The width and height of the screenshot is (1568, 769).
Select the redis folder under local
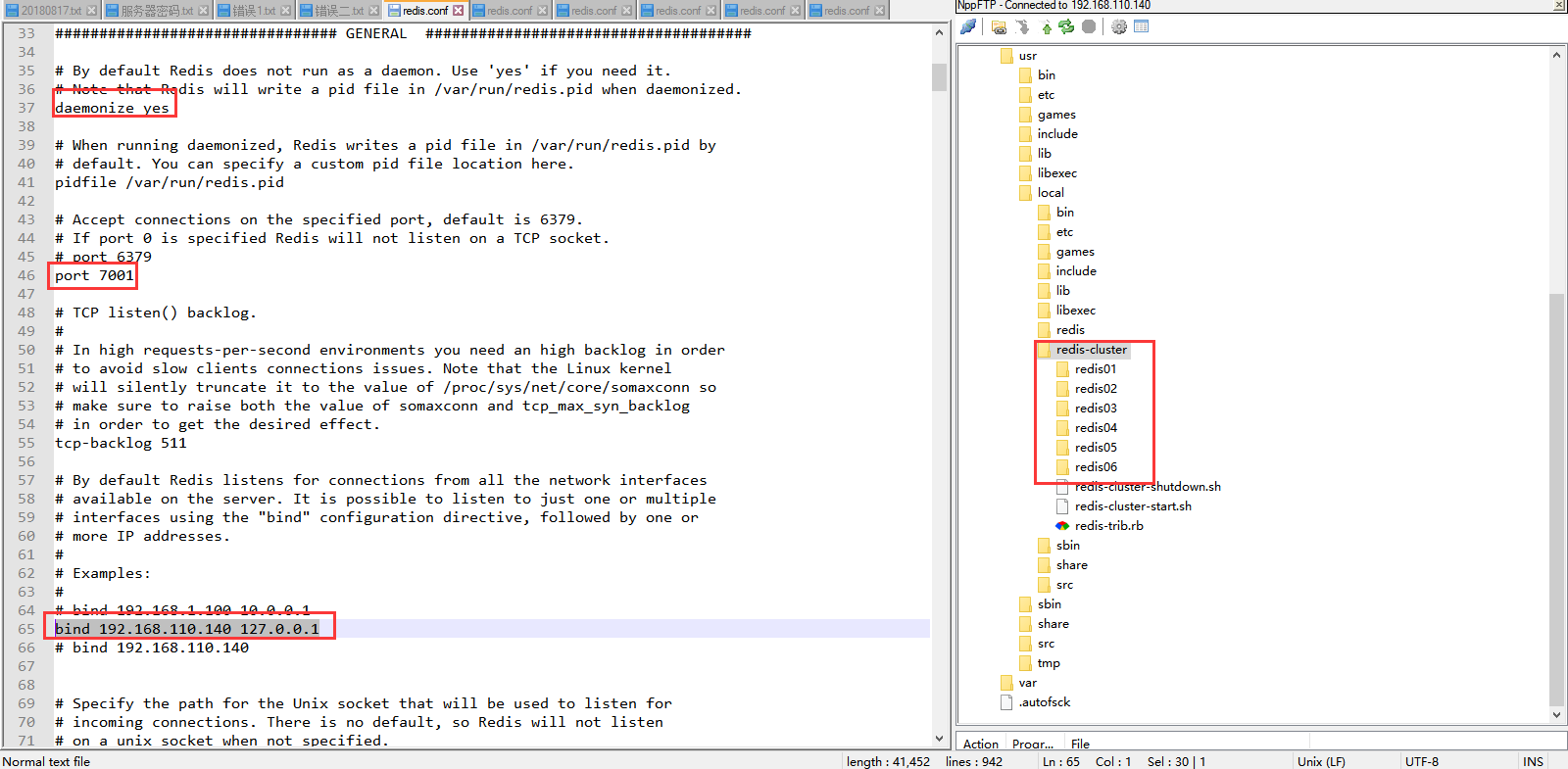click(1070, 330)
